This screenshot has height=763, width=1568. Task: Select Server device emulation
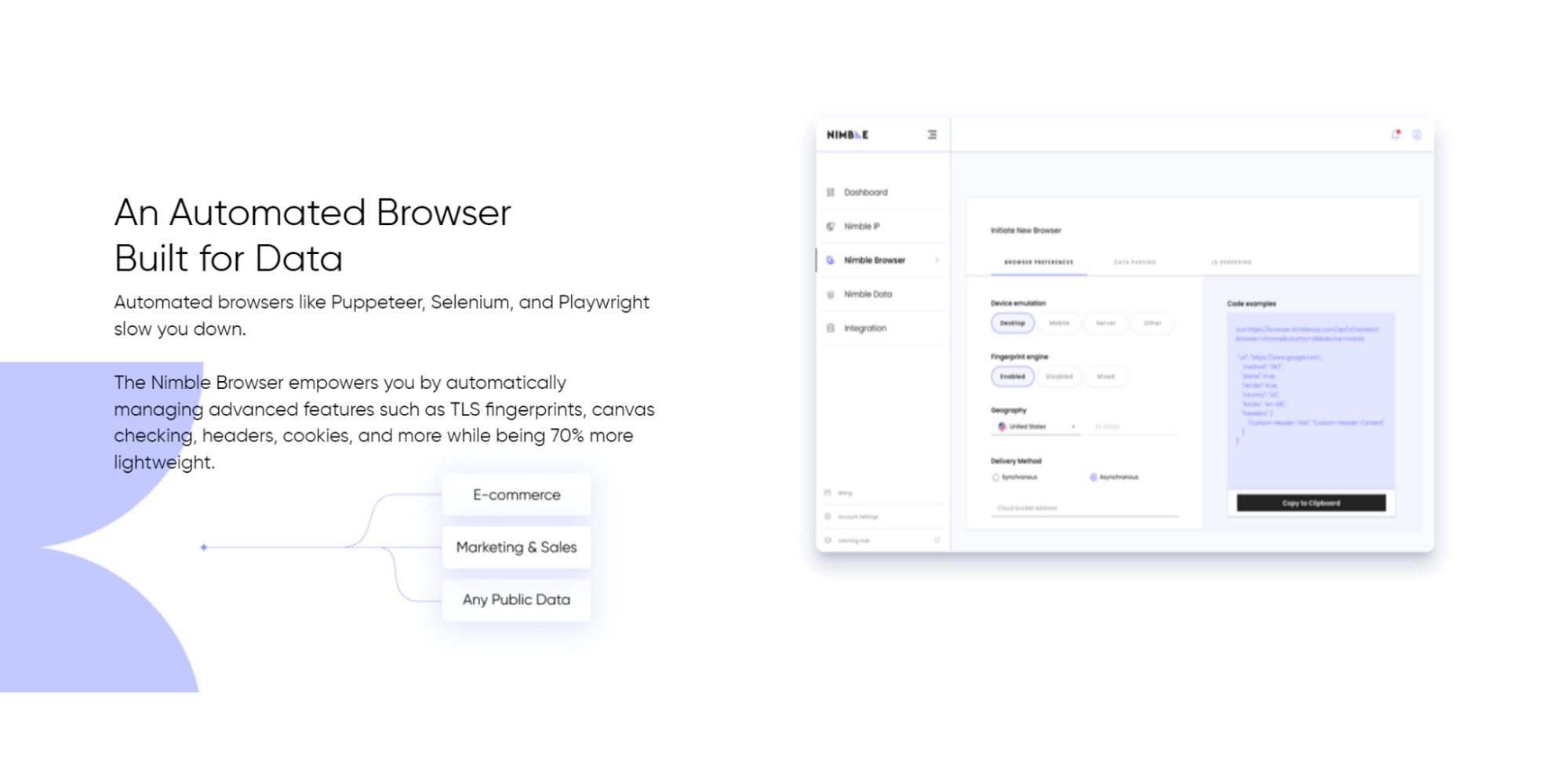(1105, 323)
